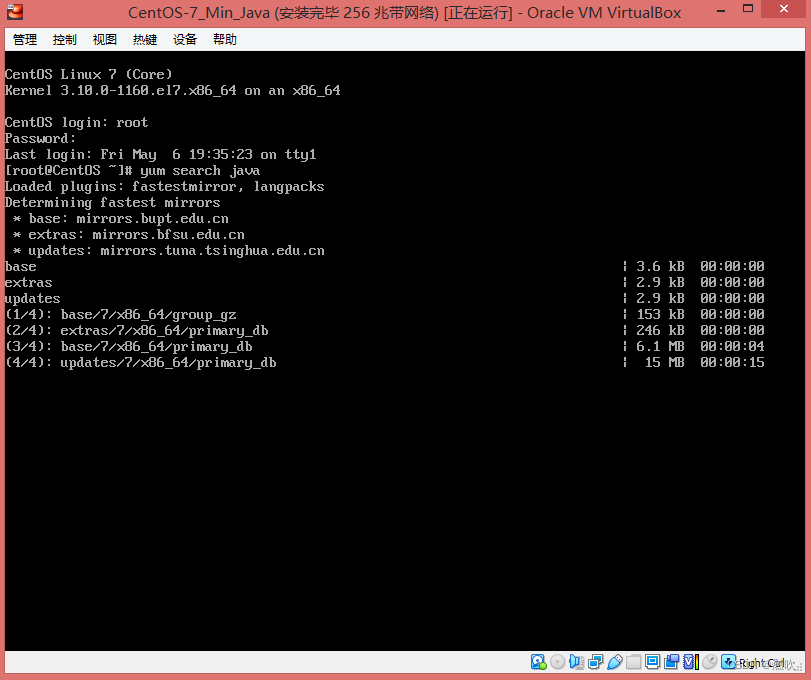Click the window title 'CentOS-7_Min_Java'
811x680 pixels.
[199, 12]
